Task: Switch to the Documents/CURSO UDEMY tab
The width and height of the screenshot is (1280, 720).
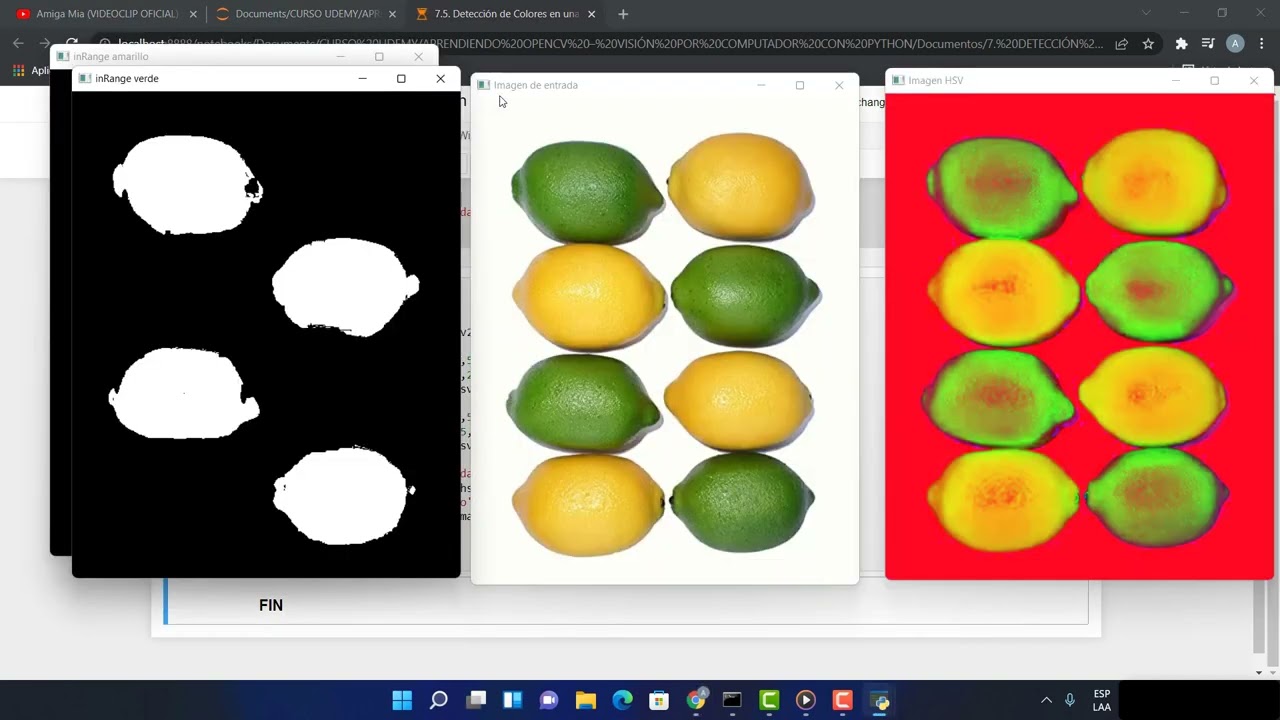Action: tap(305, 14)
